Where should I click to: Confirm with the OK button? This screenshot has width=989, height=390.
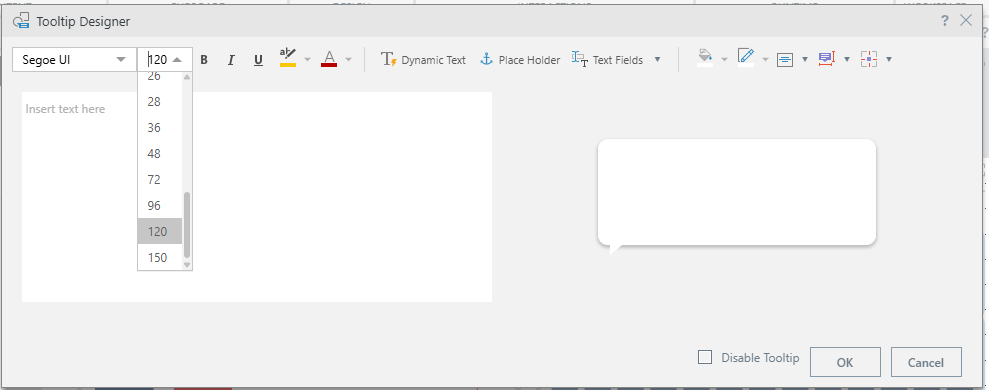click(845, 362)
